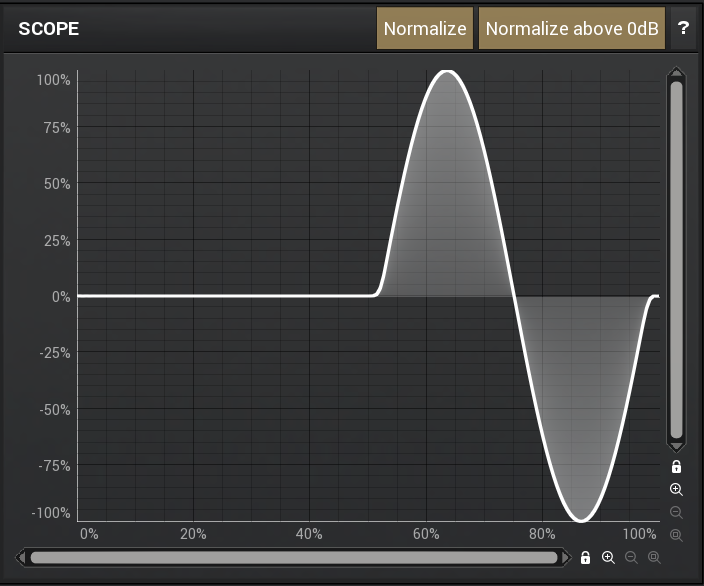The image size is (704, 586).
Task: Click the horizontal zoom reset icon
Action: [654, 558]
